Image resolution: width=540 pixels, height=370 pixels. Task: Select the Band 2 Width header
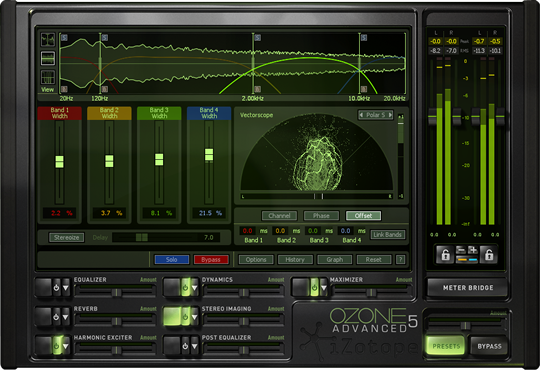(x=109, y=113)
